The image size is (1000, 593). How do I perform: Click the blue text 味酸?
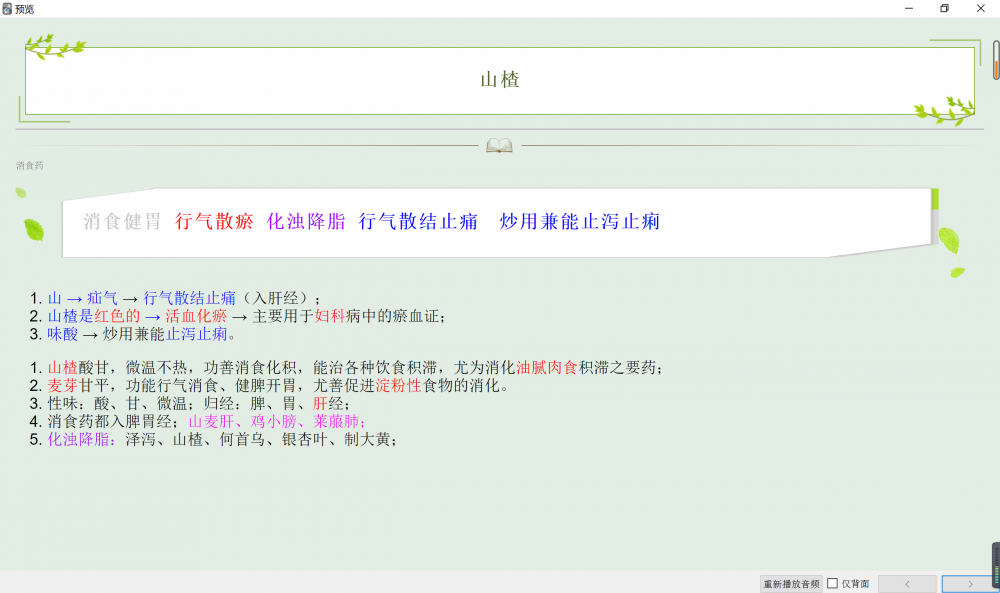coord(62,333)
